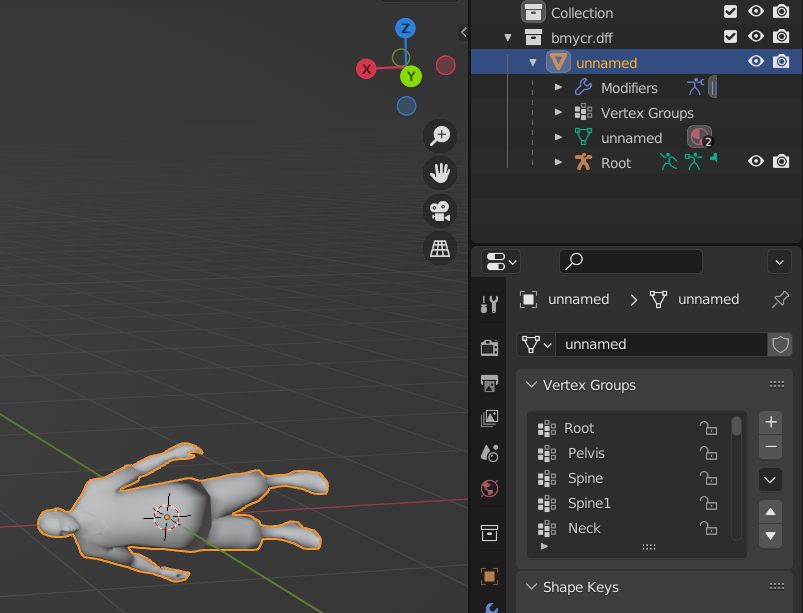Collapse the bmycr.dff hierarchy in outliner

(x=507, y=37)
